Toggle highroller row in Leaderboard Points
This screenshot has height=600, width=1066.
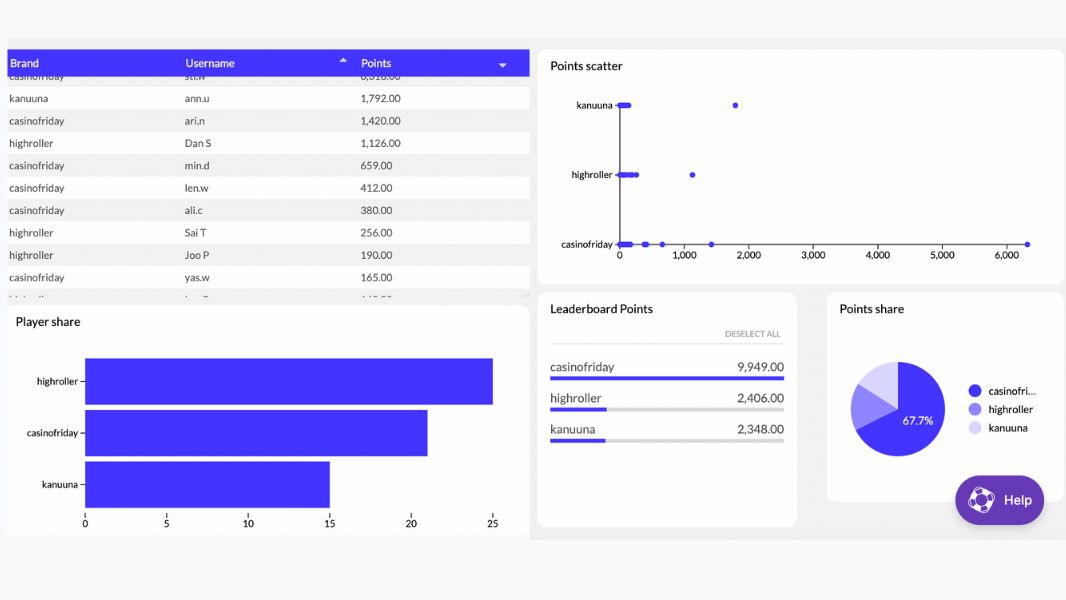click(x=667, y=399)
